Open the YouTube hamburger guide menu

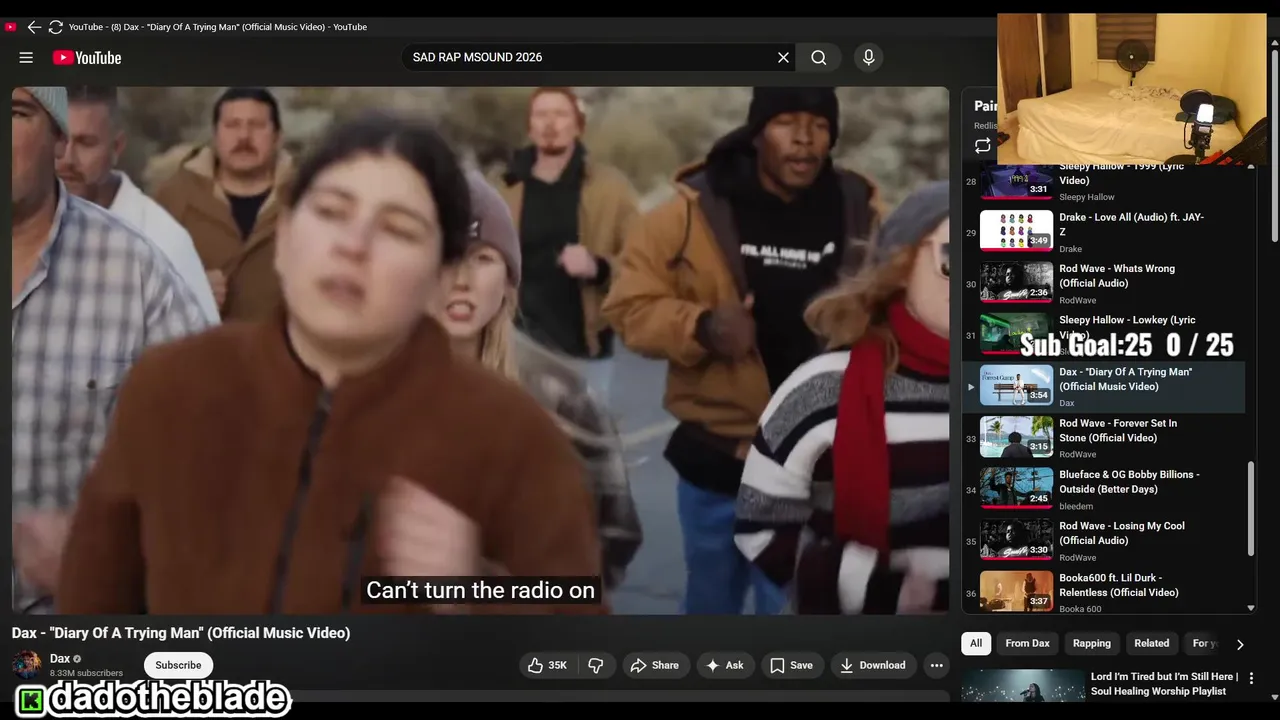coord(26,58)
